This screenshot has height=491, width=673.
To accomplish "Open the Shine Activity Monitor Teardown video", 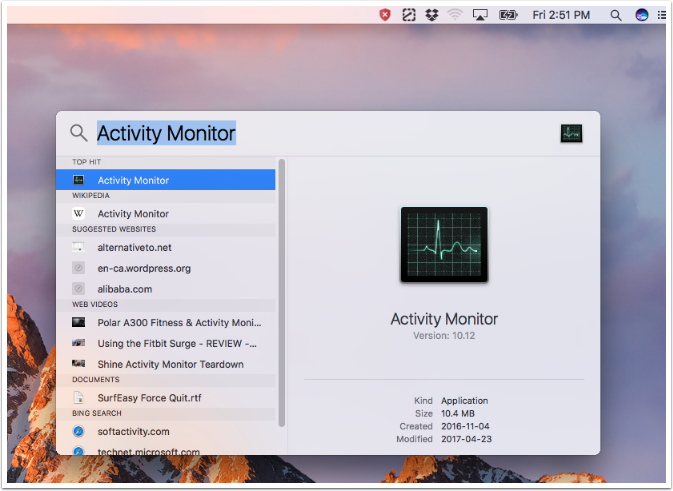I will point(166,364).
